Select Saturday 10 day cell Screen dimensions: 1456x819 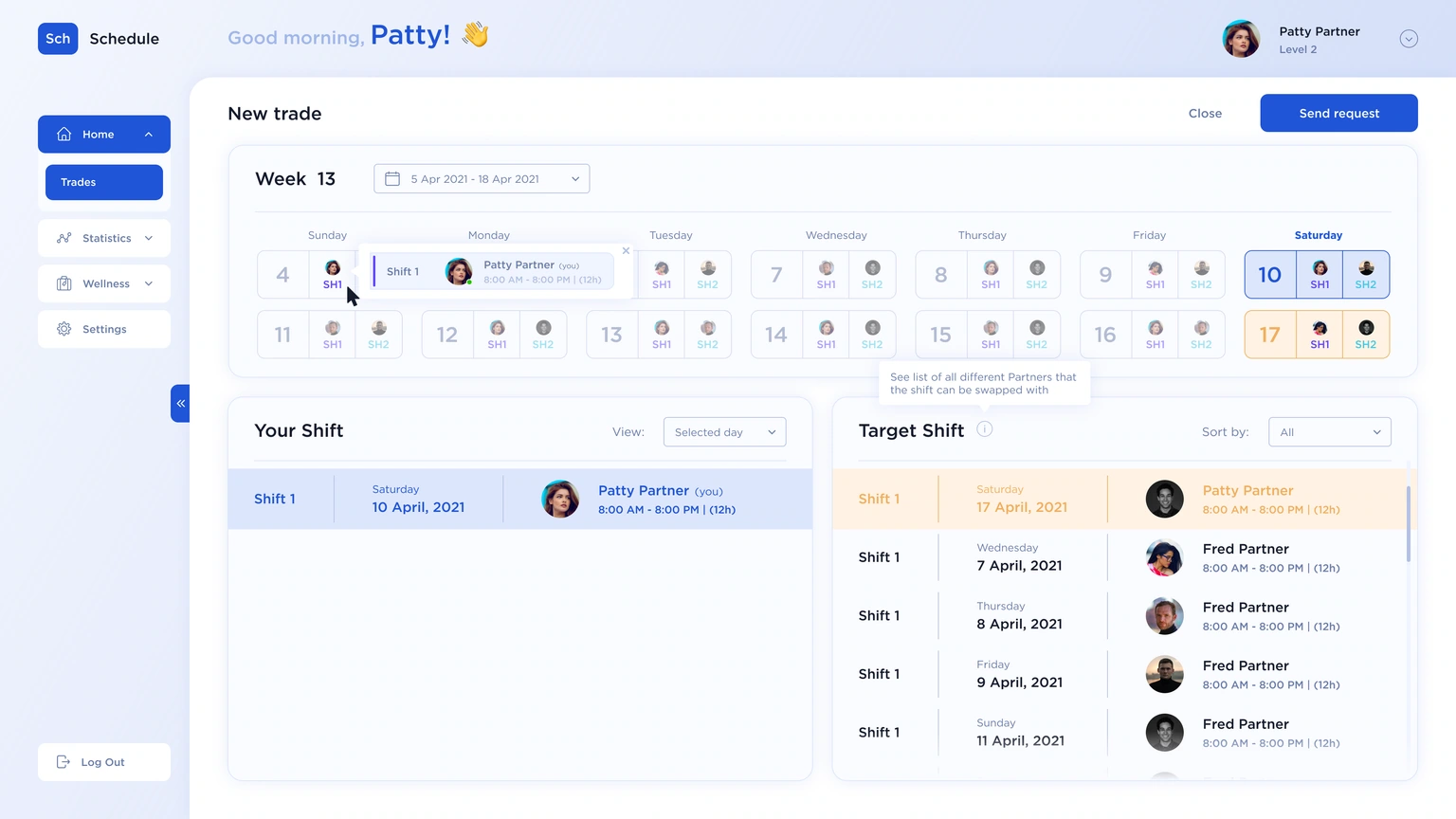1270,275
